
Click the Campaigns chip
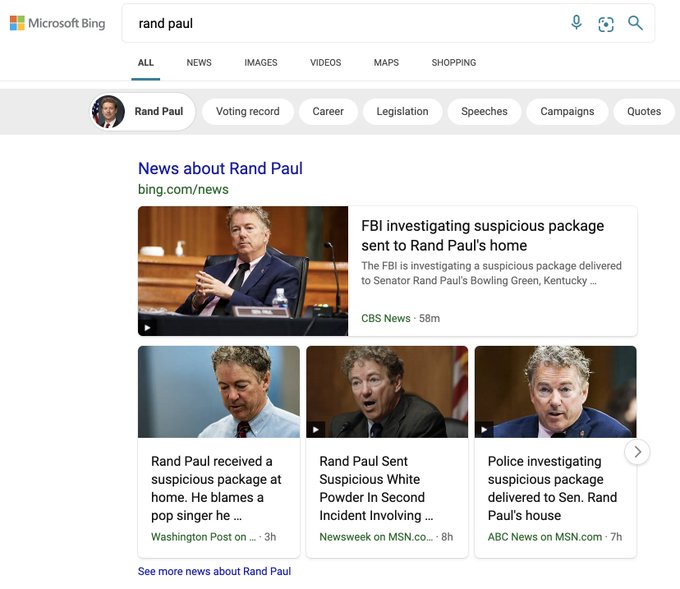pyautogui.click(x=567, y=111)
